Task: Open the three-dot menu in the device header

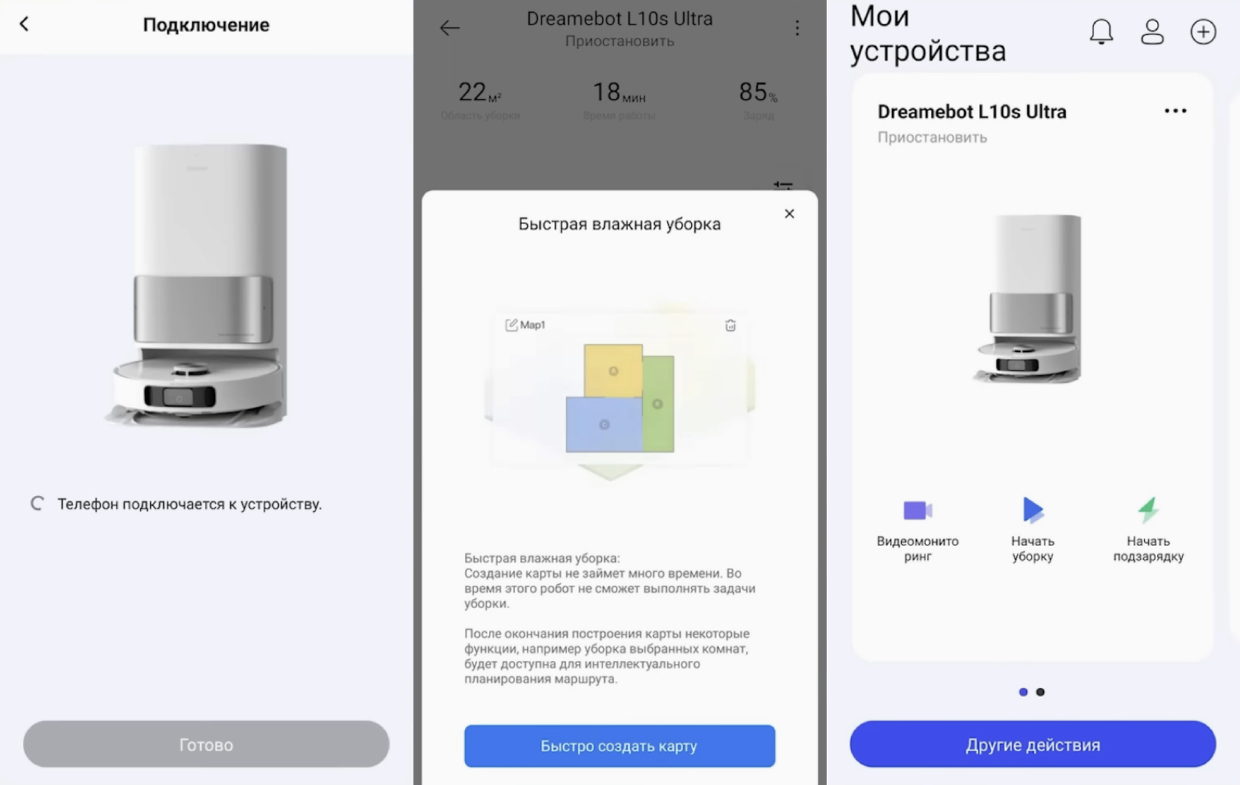Action: click(x=797, y=28)
